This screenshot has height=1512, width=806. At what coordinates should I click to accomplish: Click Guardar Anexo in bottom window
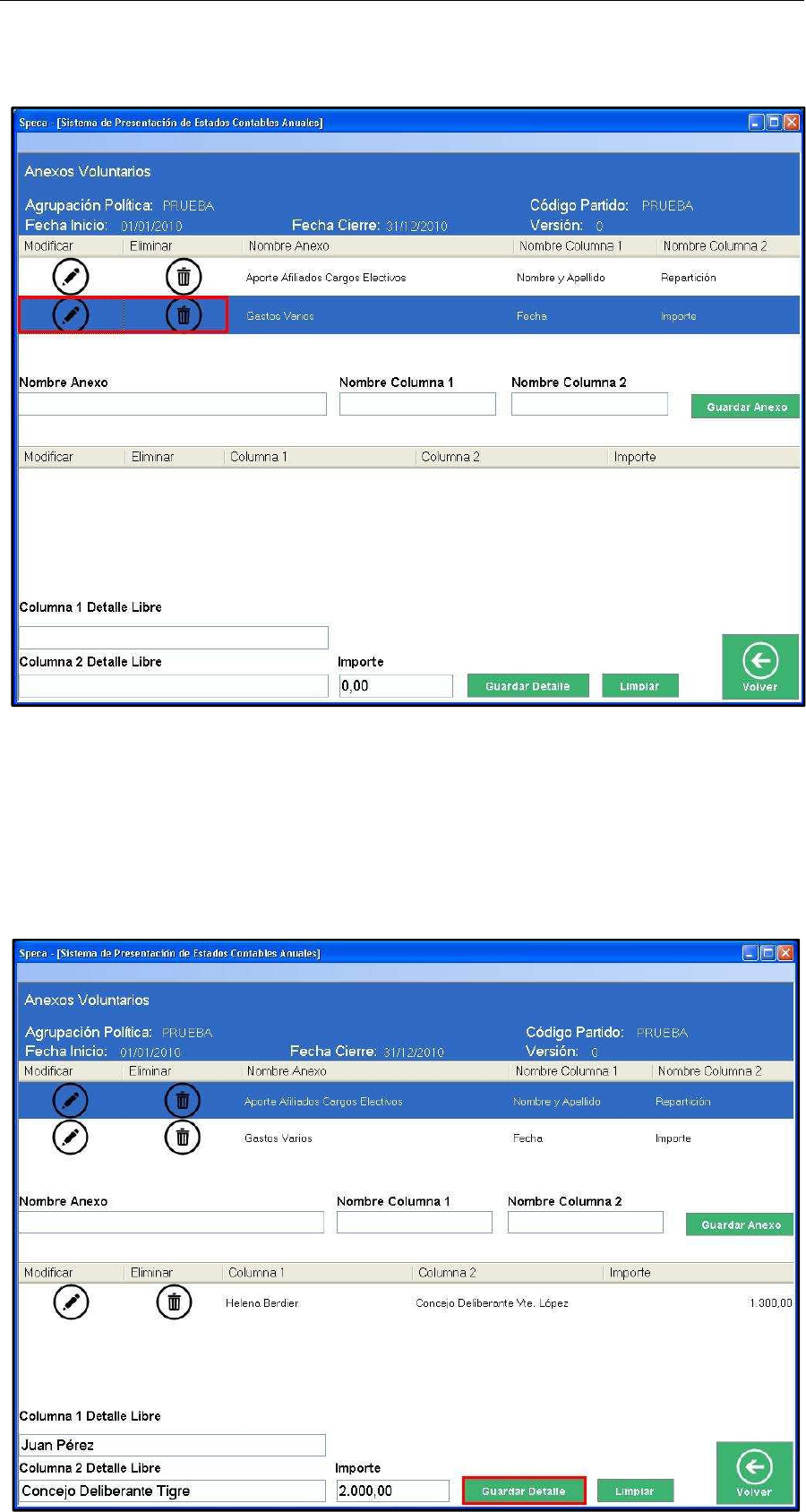[x=741, y=1224]
